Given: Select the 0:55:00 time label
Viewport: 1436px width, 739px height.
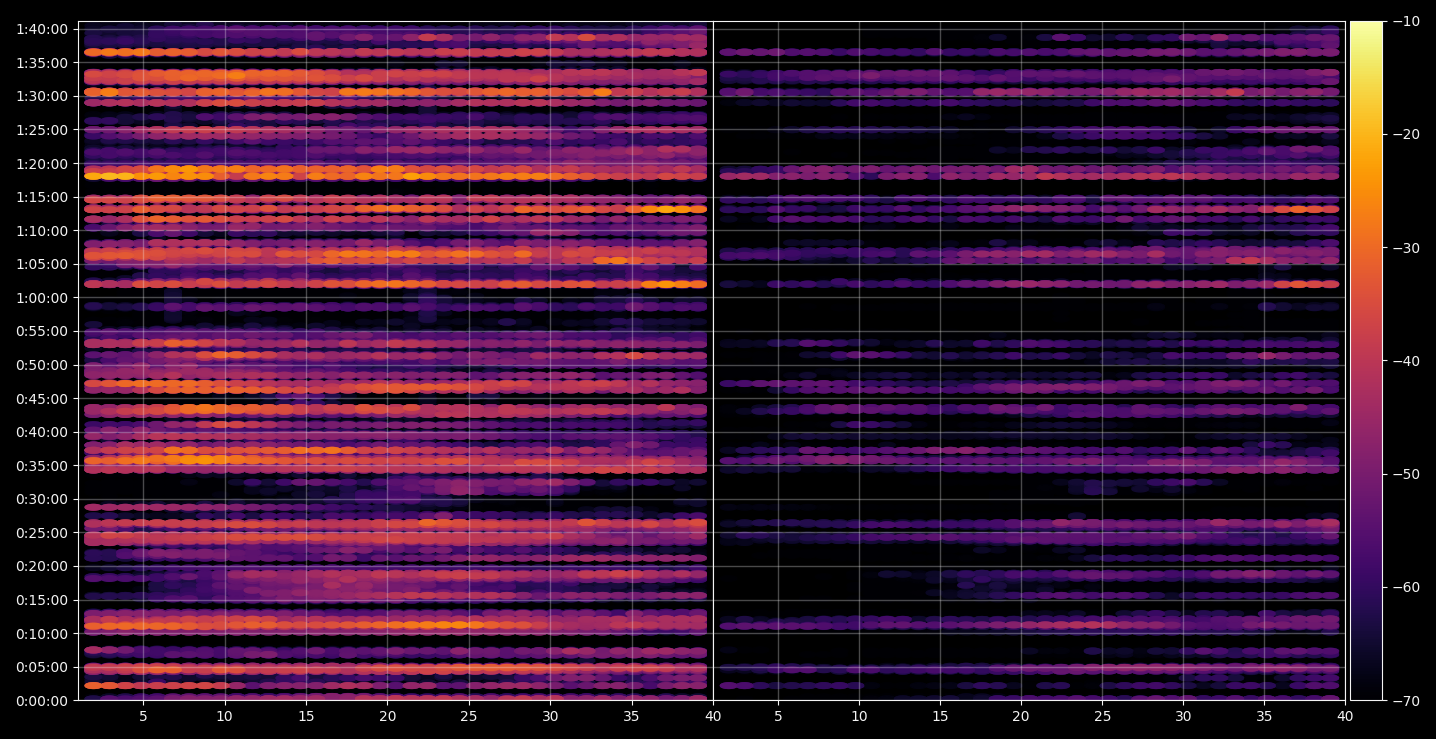Looking at the screenshot, I should (x=42, y=331).
